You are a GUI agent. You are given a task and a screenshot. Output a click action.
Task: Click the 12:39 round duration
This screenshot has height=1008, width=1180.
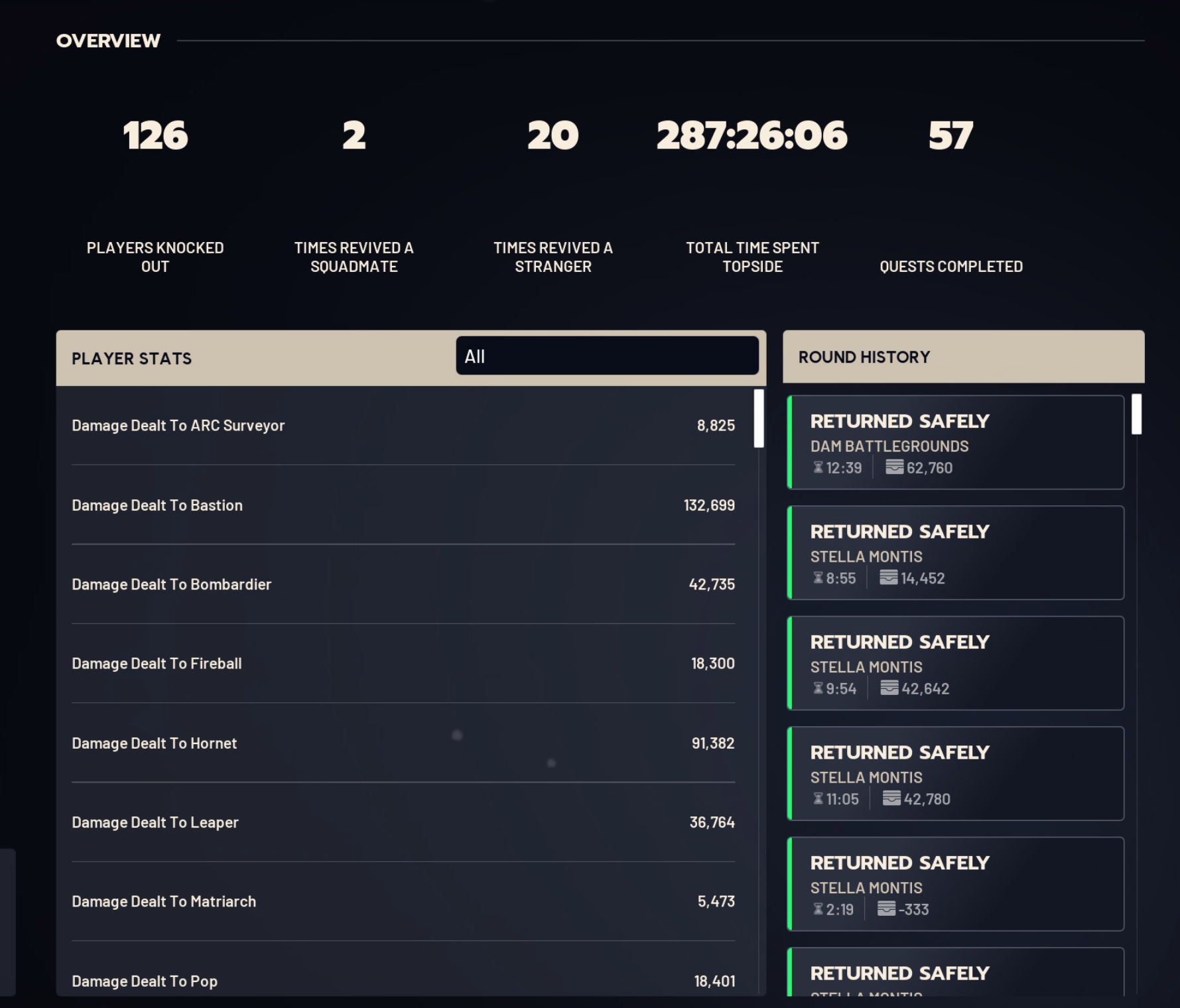tap(844, 468)
